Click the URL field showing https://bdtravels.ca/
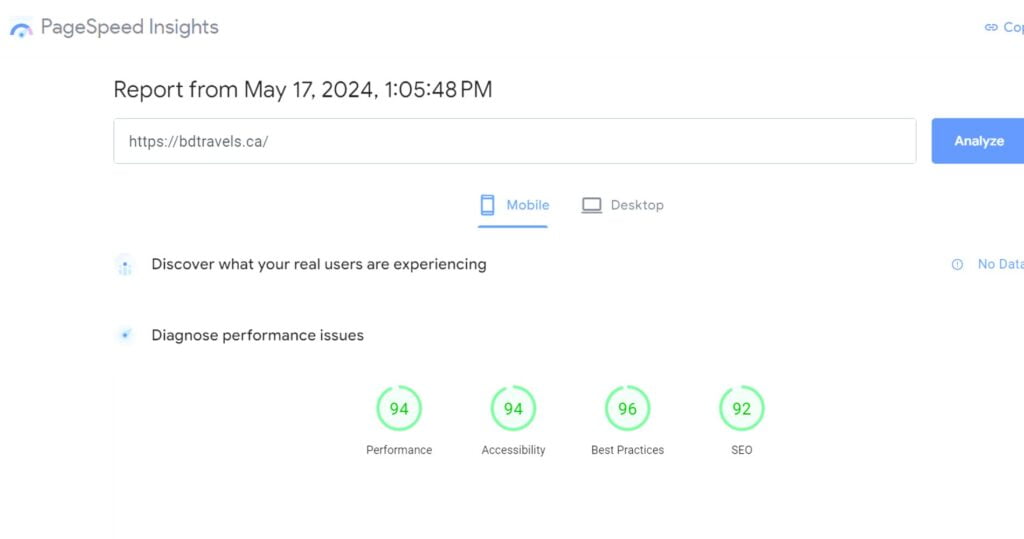Image resolution: width=1024 pixels, height=539 pixels. pos(515,141)
